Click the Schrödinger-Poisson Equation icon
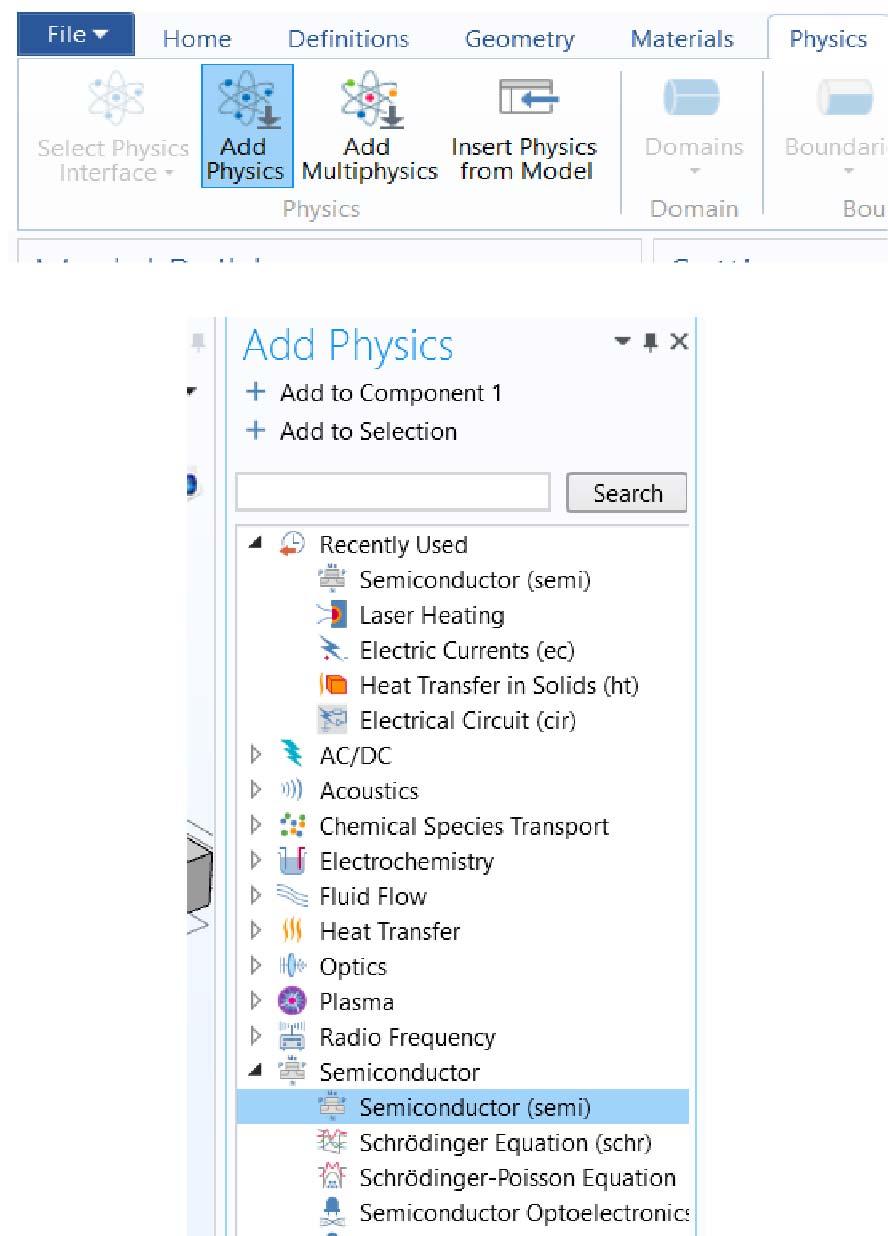This screenshot has height=1236, width=888. [331, 1178]
